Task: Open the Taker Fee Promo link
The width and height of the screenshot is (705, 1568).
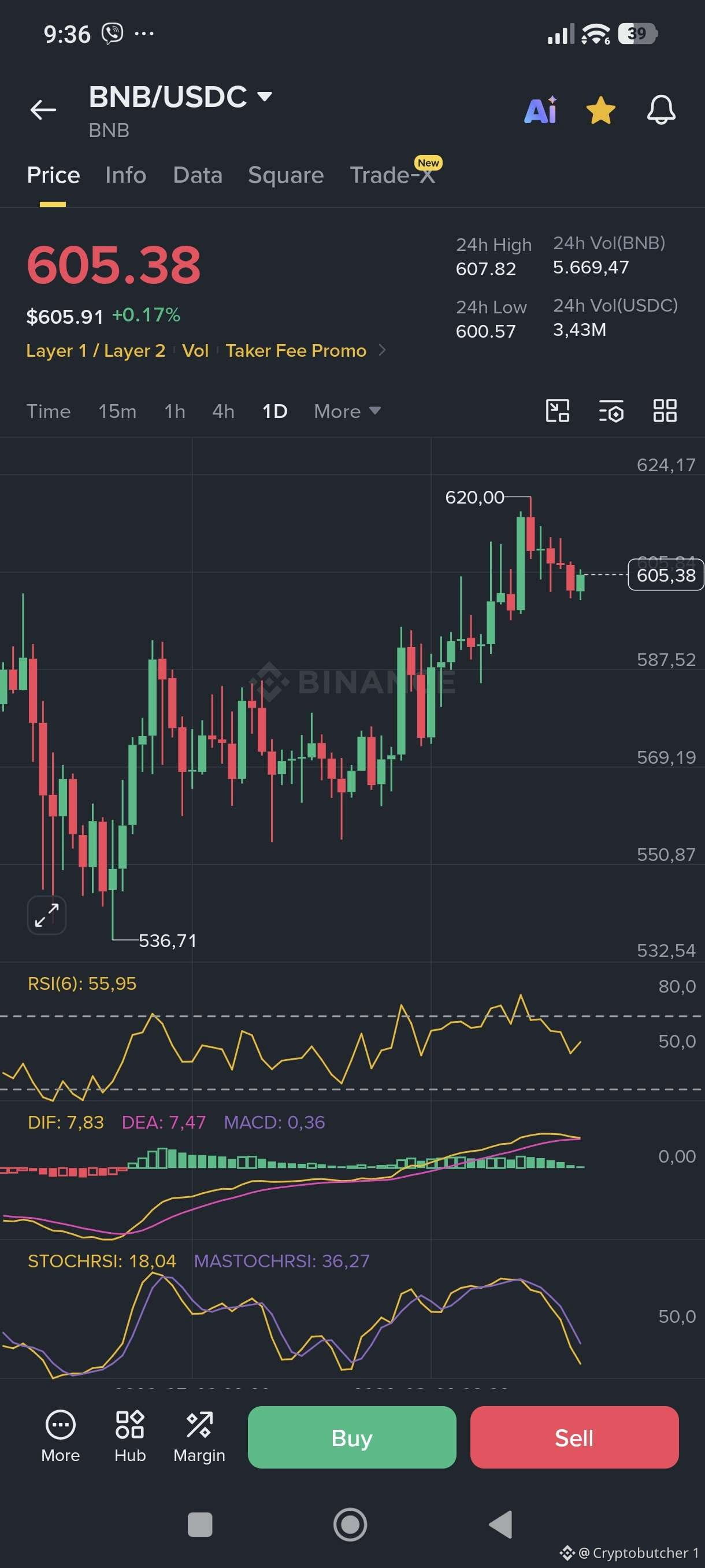Action: (x=296, y=350)
